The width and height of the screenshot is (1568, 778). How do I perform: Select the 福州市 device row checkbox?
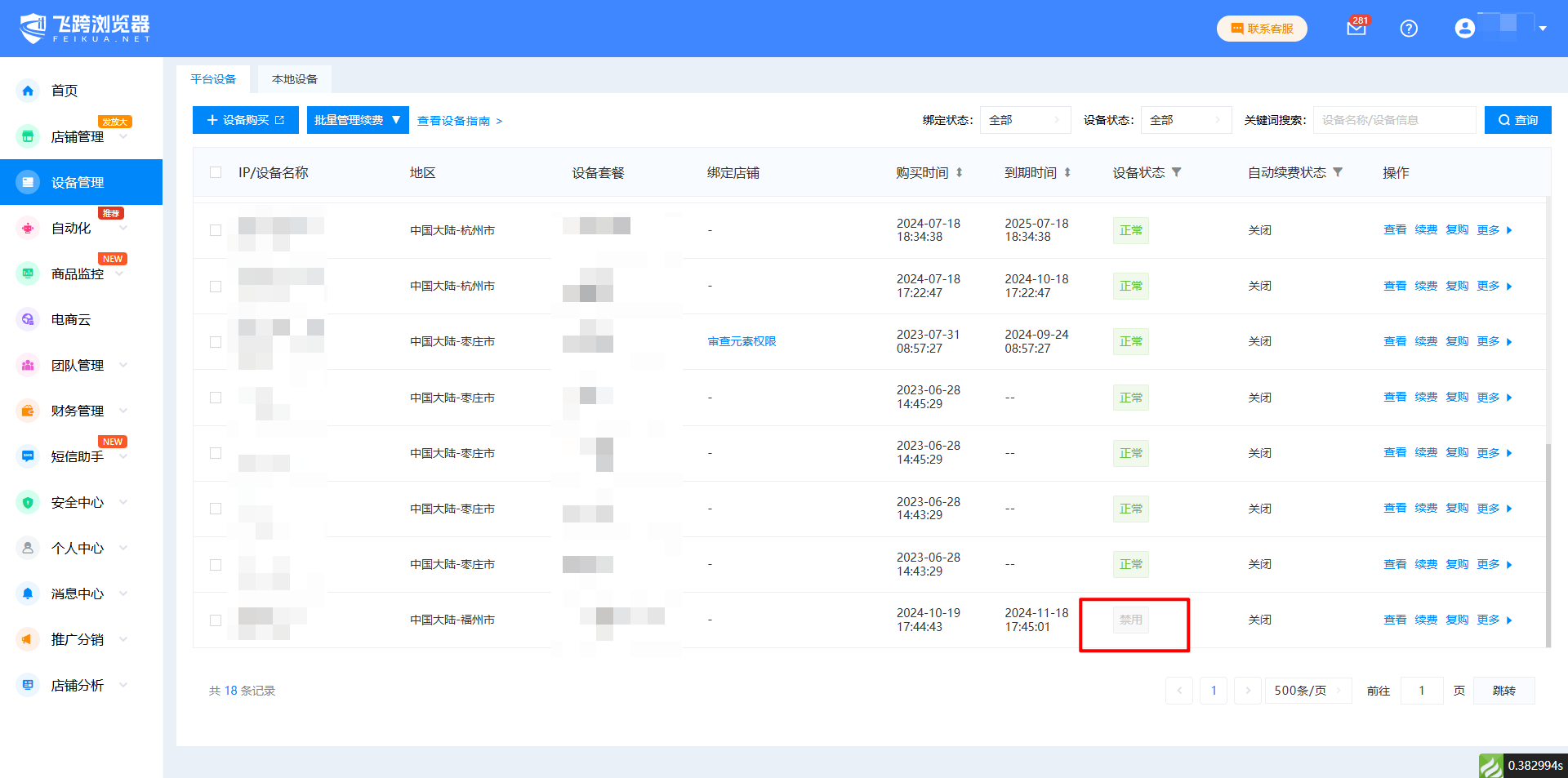point(216,620)
